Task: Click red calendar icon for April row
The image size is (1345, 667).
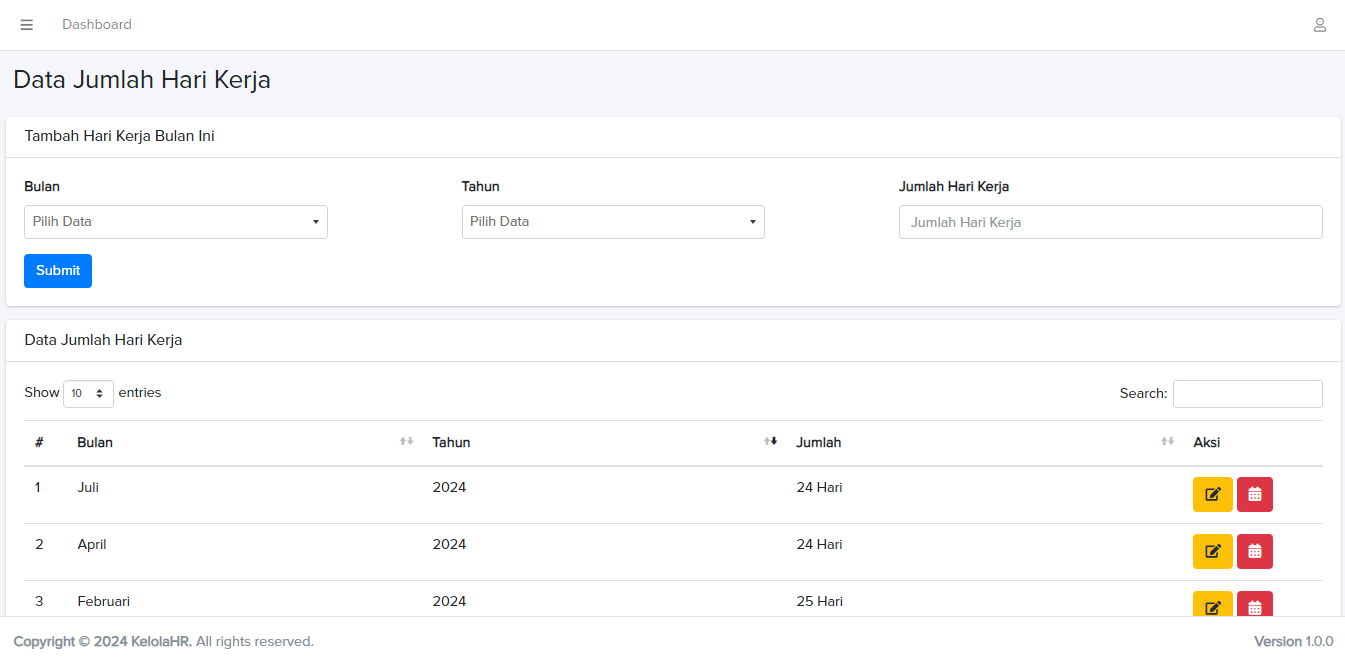Action: click(1254, 551)
